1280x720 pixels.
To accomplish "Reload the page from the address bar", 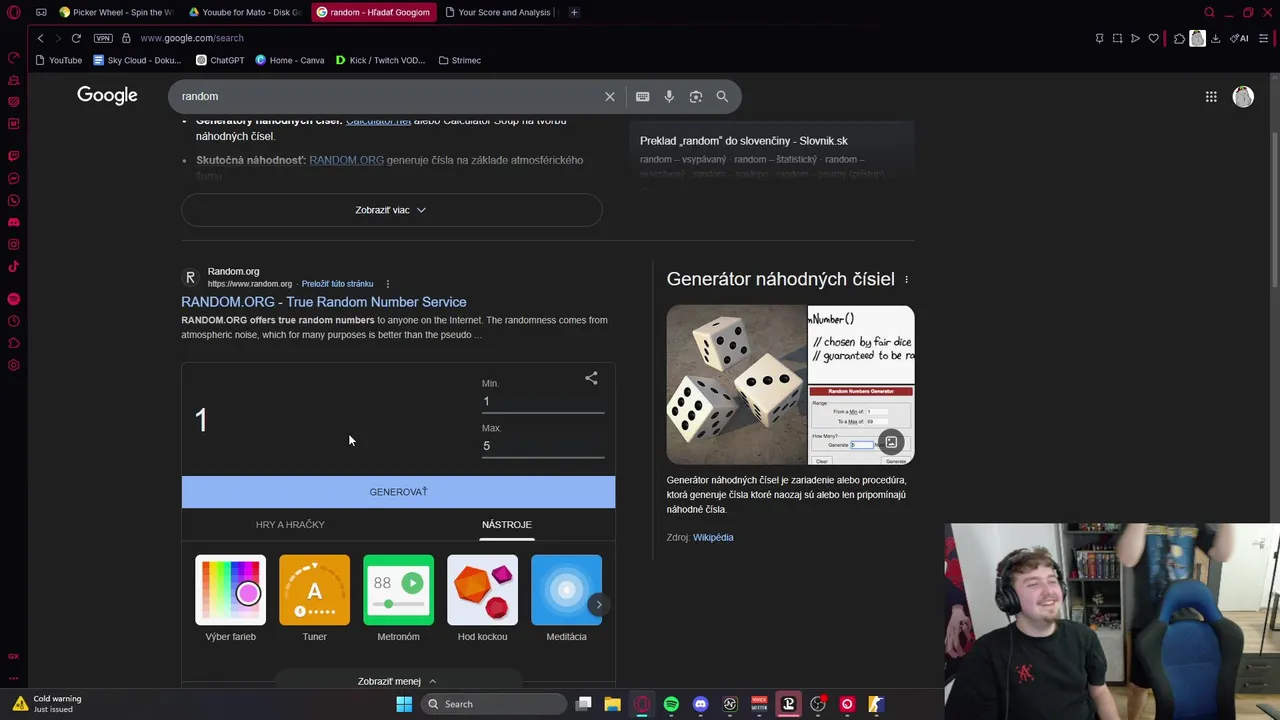I will 76,38.
